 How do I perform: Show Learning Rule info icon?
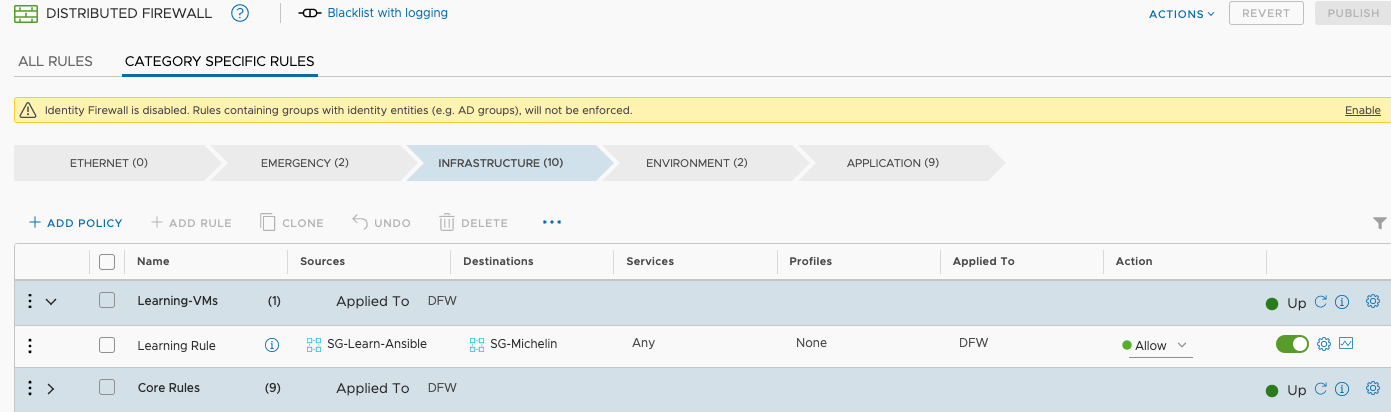[271, 345]
